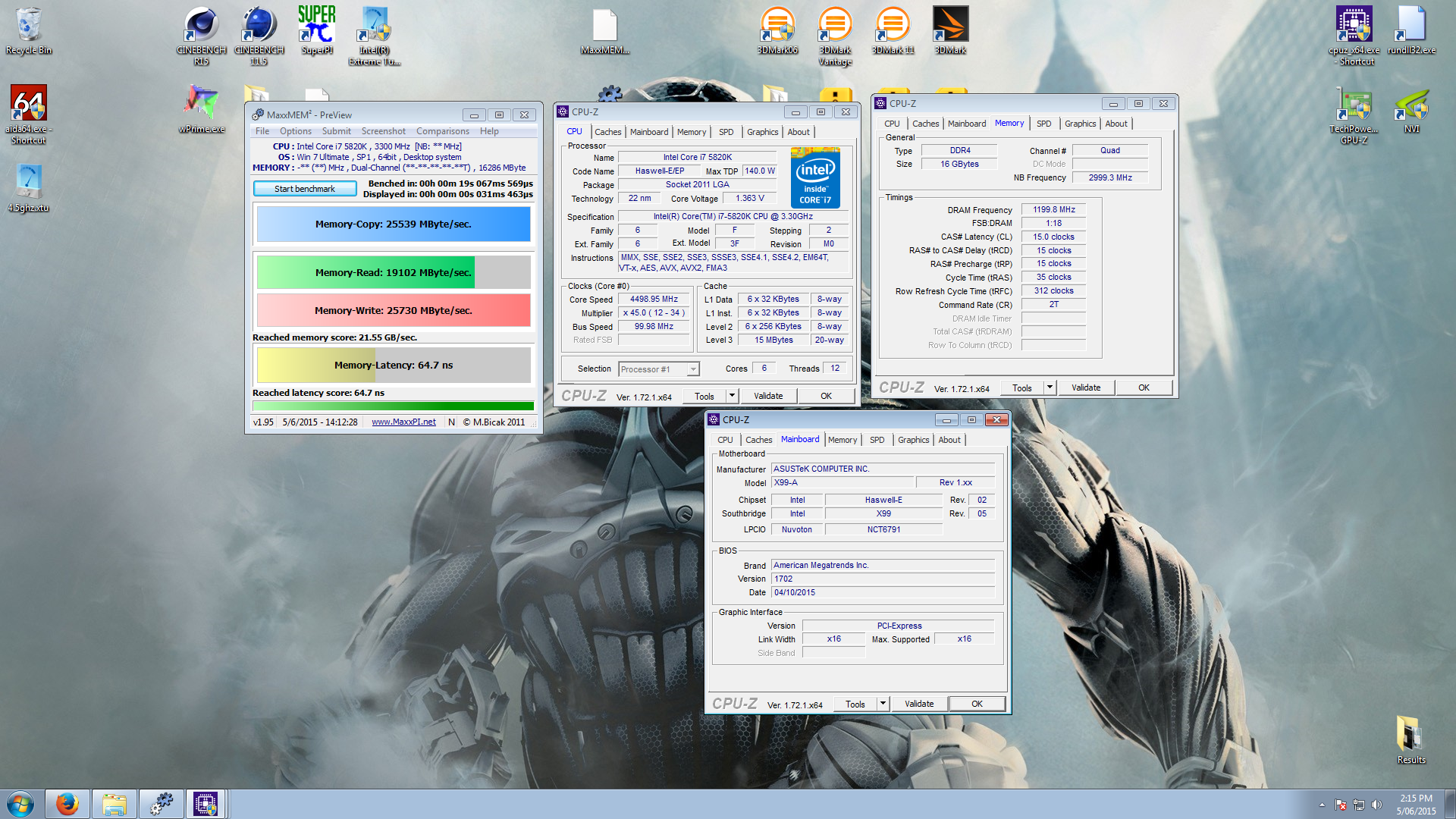This screenshot has height=819, width=1456.
Task: Click Validate in CPU-Z CPU window
Action: [768, 396]
